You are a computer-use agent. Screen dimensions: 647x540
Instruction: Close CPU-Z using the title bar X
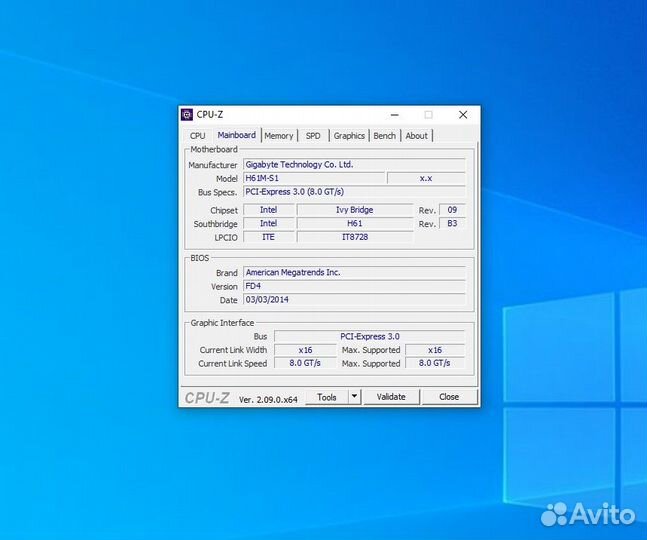coord(463,115)
